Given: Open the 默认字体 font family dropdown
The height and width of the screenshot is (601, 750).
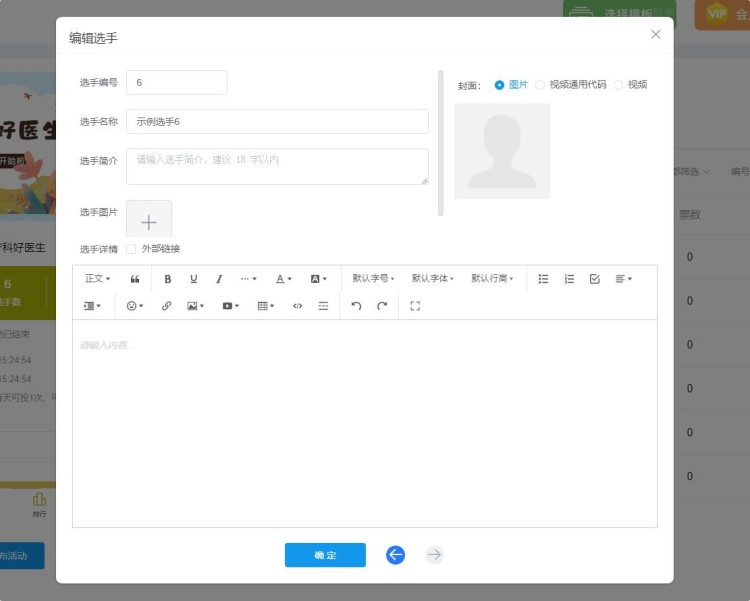Looking at the screenshot, I should [433, 279].
